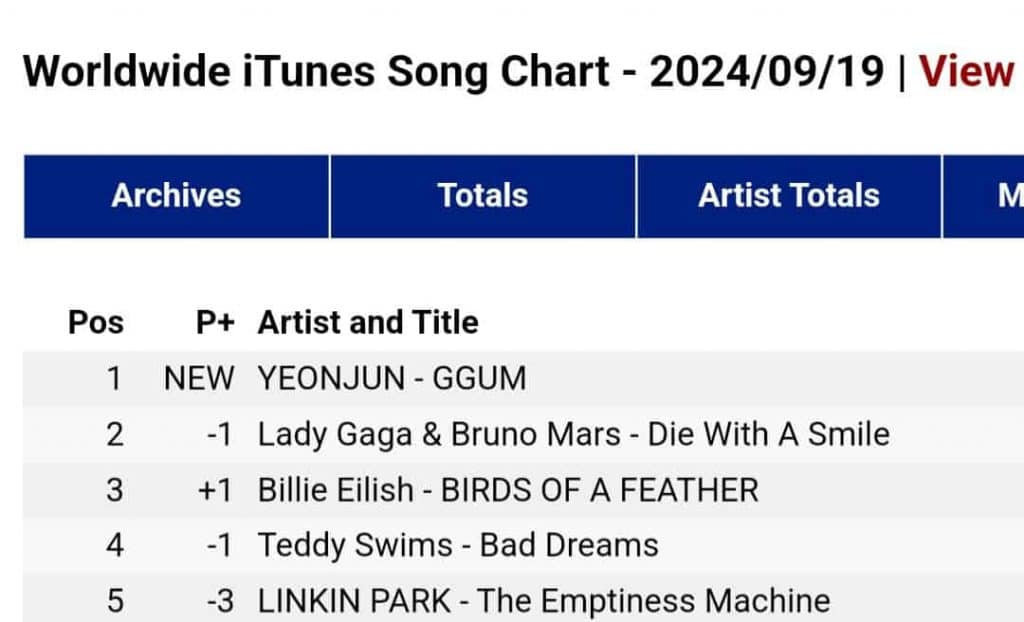Click Teddy Swims - Bad Dreams entry
1024x622 pixels.
(x=458, y=545)
